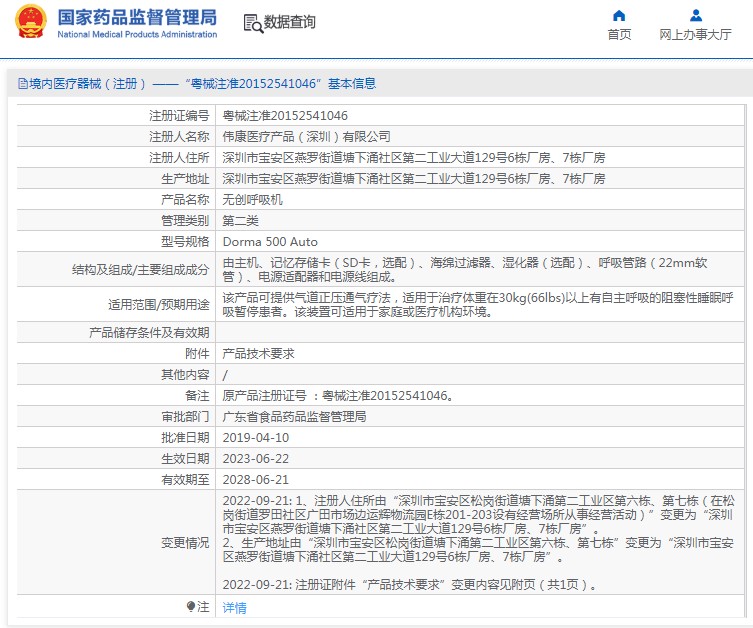The image size is (753, 628).
Task: Click the 产品技术要求 attachment value
Action: [258, 354]
